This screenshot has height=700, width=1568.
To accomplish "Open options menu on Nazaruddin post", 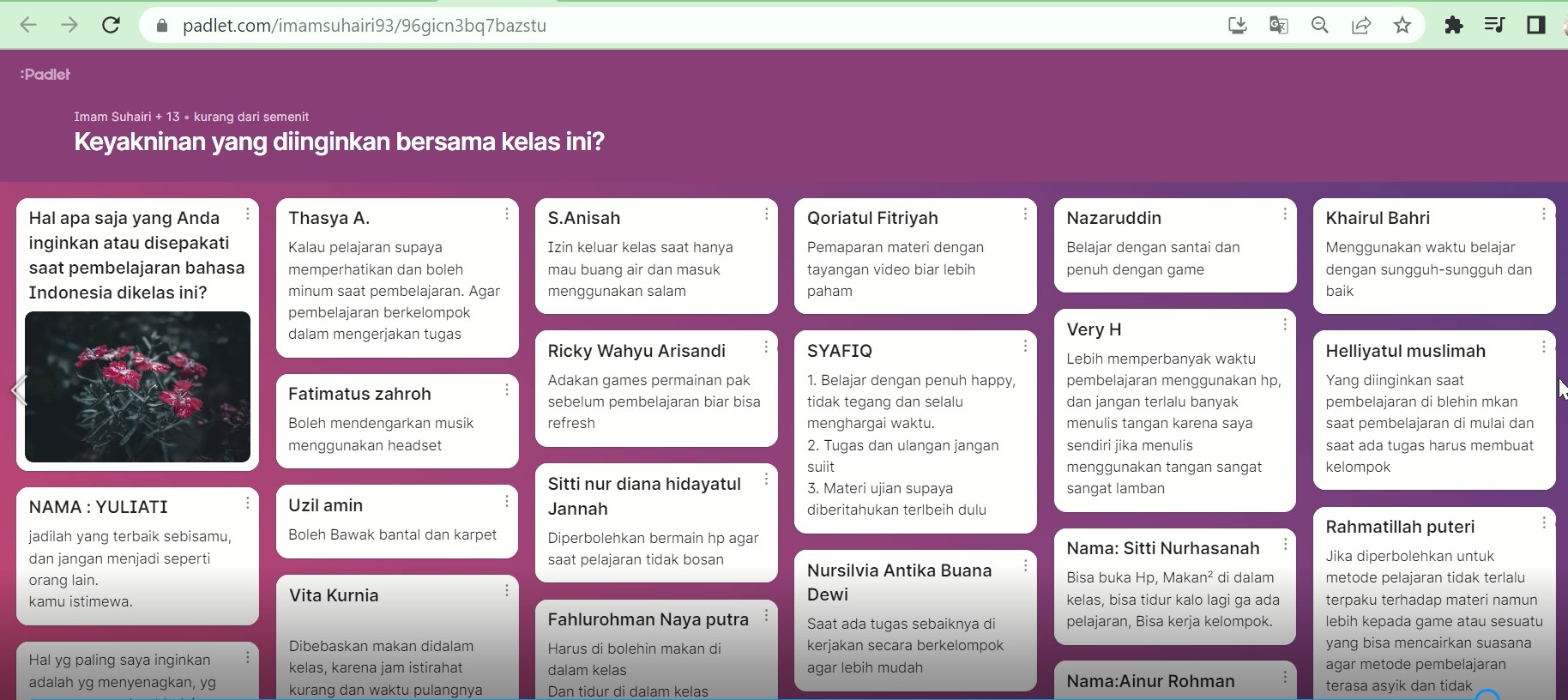I will point(1284,214).
